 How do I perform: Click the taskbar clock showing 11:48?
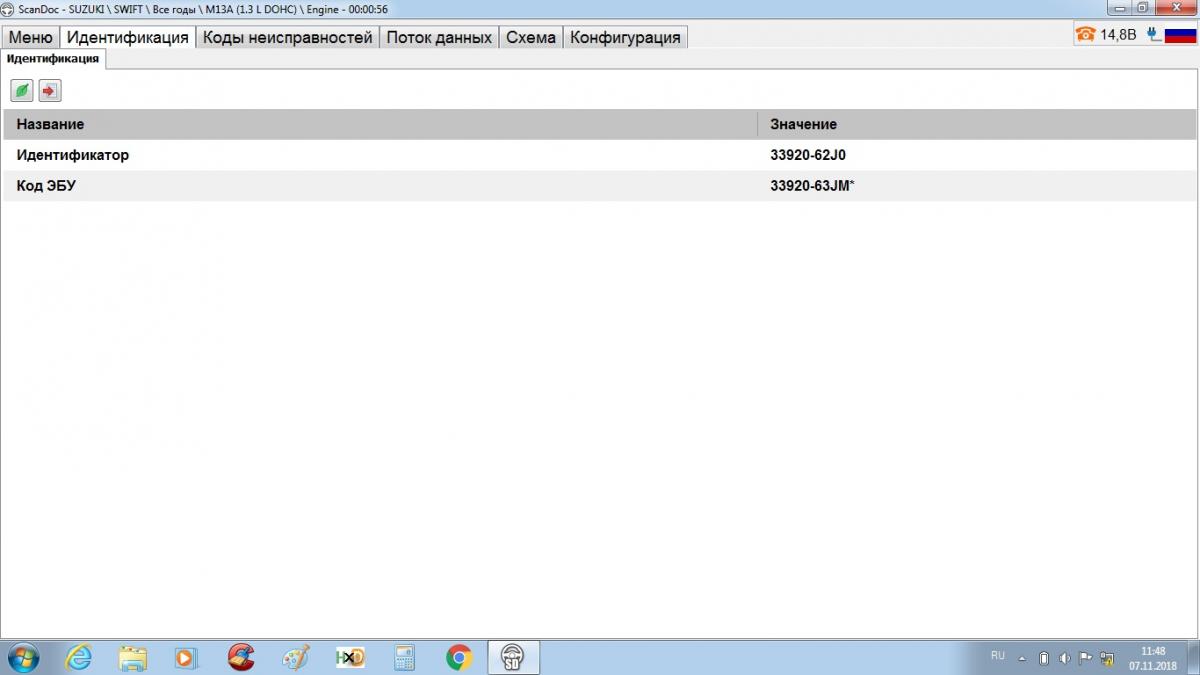click(x=1153, y=657)
